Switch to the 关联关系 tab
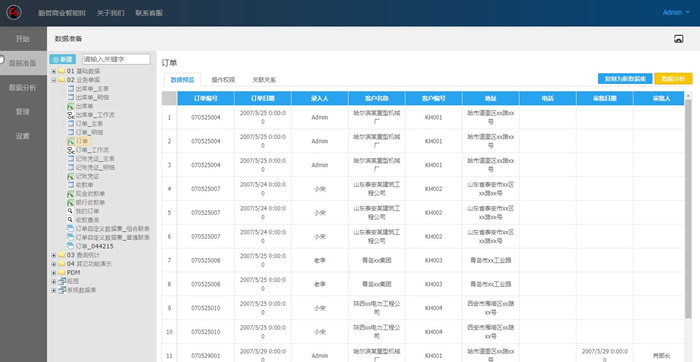Viewport: 700px width, 362px height. pyautogui.click(x=264, y=80)
